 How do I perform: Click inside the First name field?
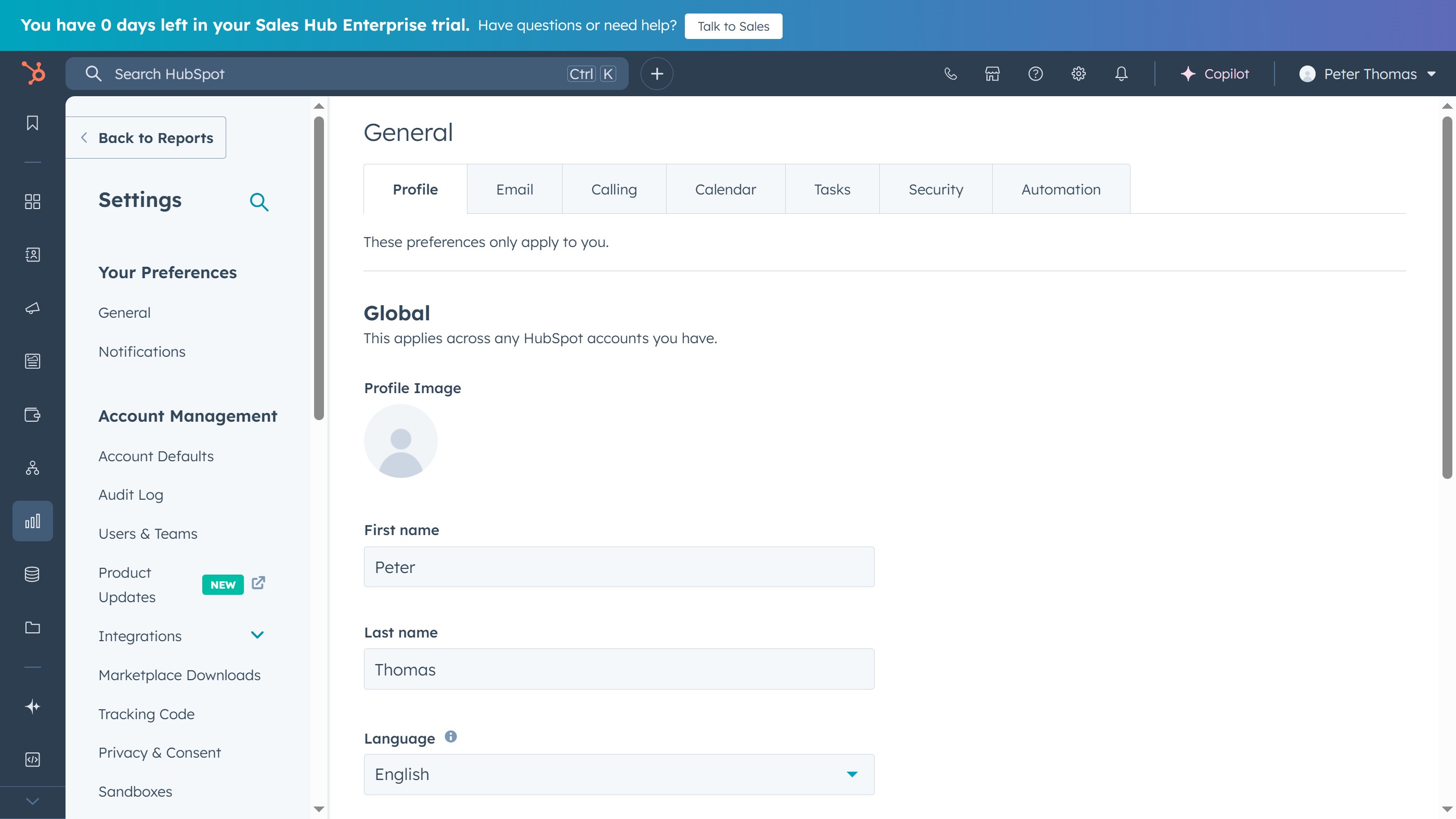(619, 567)
